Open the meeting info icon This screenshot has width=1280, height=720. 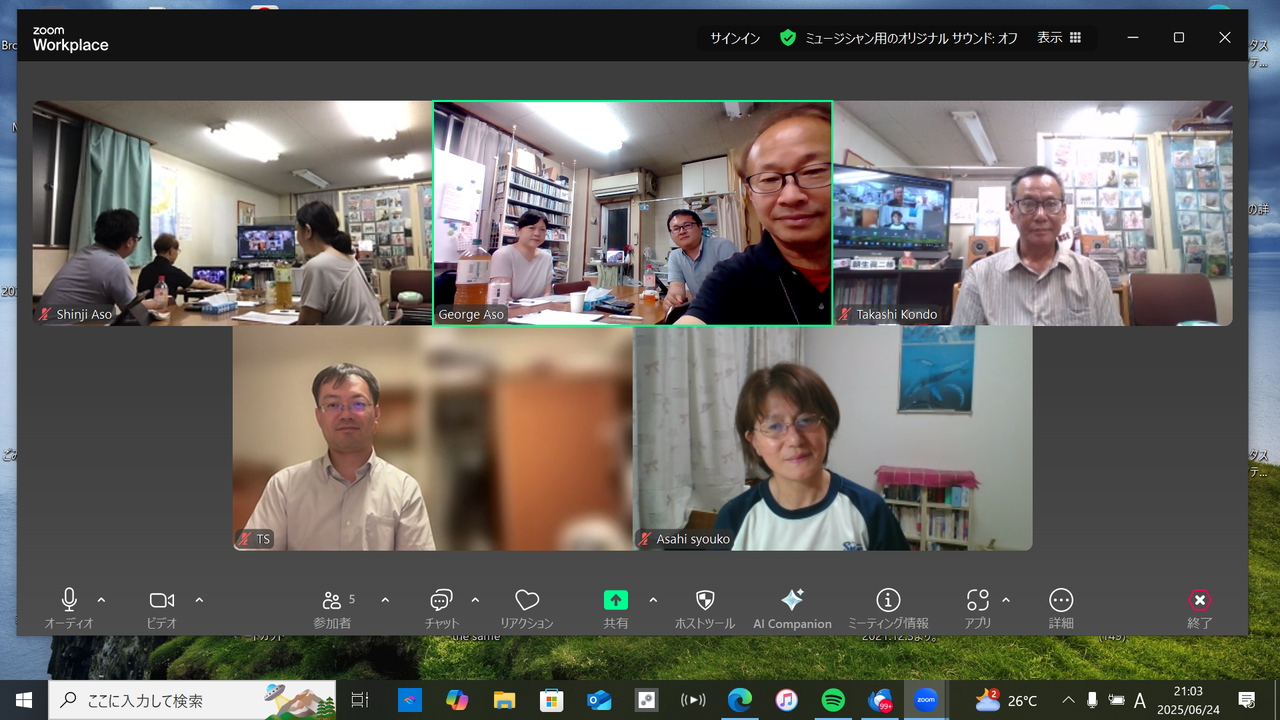(x=888, y=600)
